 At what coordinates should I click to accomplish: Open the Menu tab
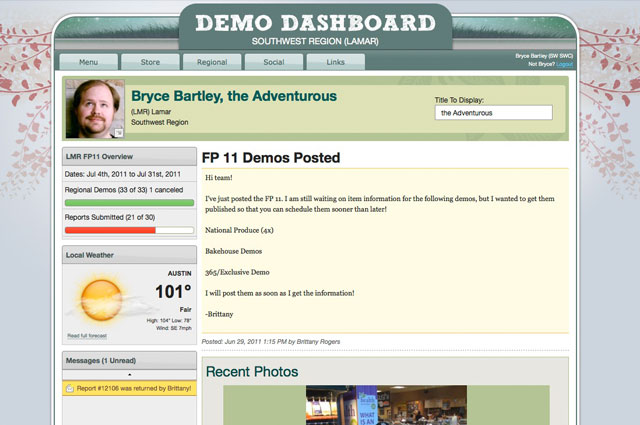click(89, 62)
